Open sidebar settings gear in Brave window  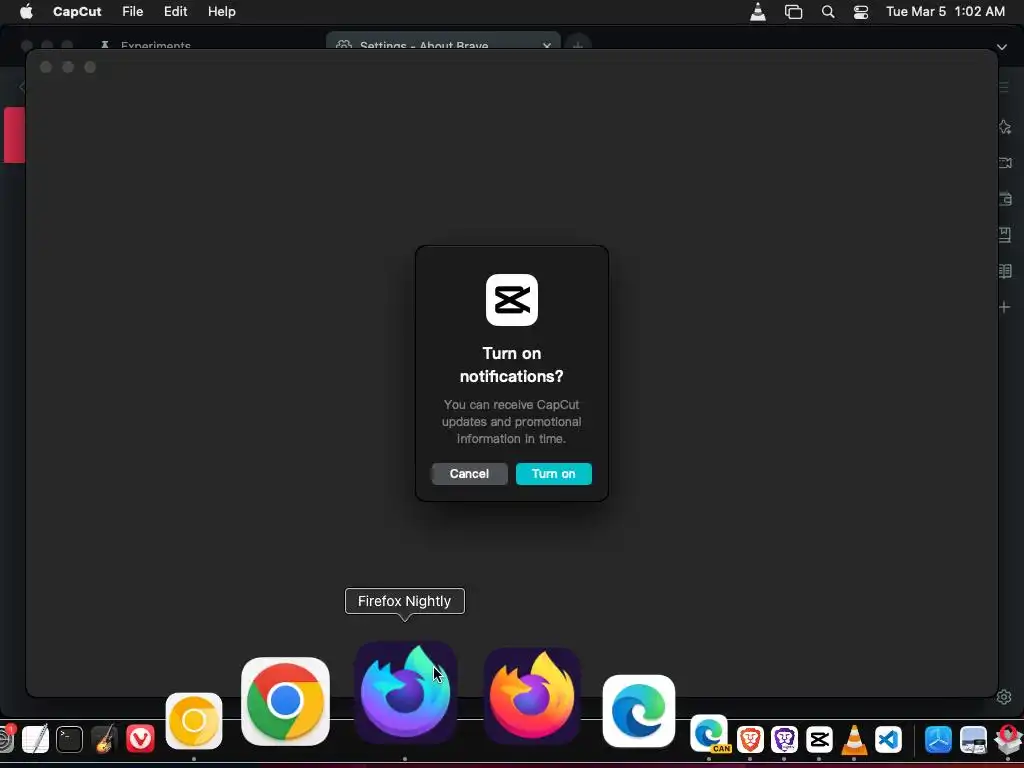tap(1004, 697)
